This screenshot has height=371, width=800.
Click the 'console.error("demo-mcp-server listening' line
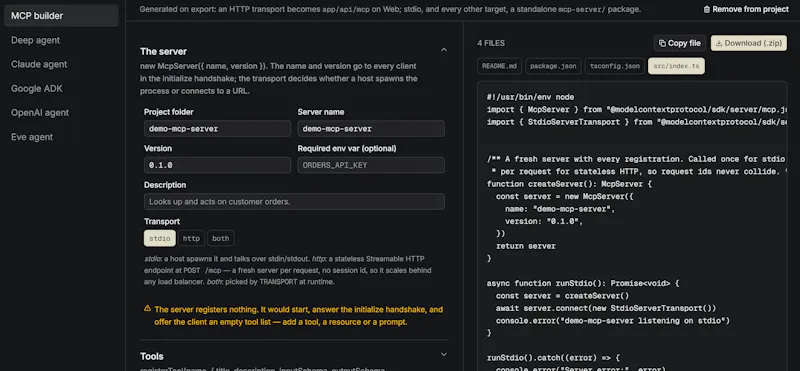tap(613, 321)
